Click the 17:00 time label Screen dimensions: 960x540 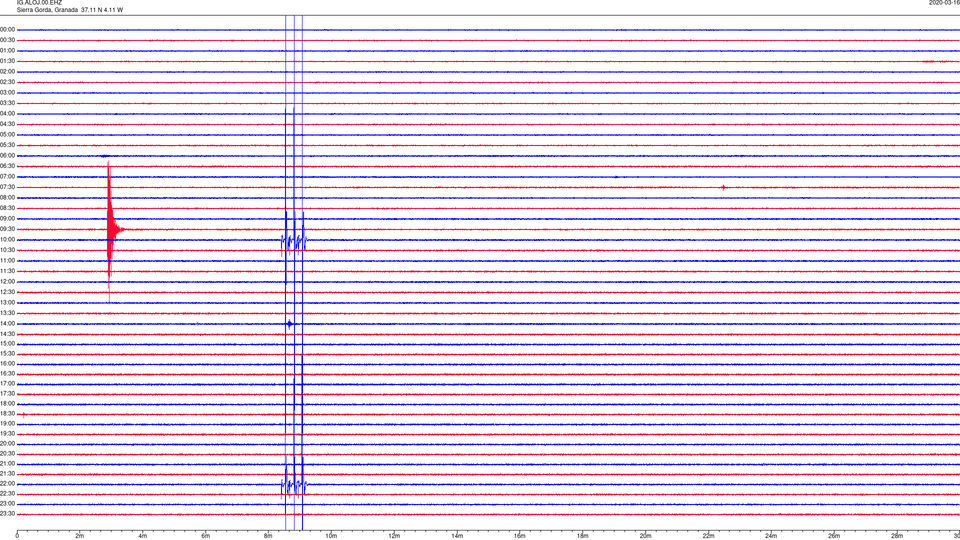pyautogui.click(x=7, y=384)
